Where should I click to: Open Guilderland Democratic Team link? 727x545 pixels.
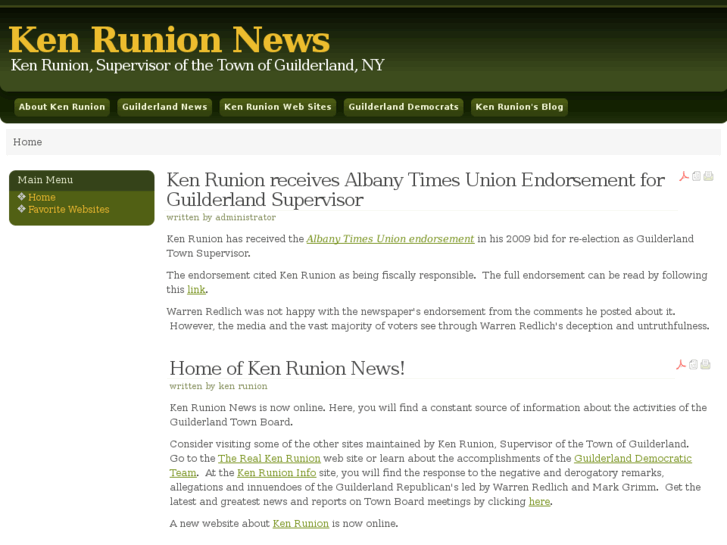point(632,459)
